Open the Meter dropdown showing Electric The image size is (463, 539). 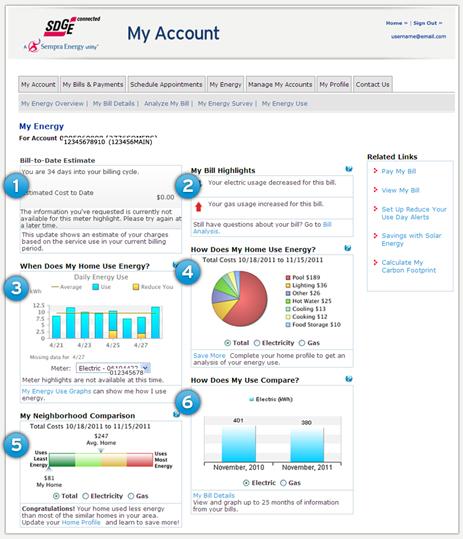[x=113, y=368]
